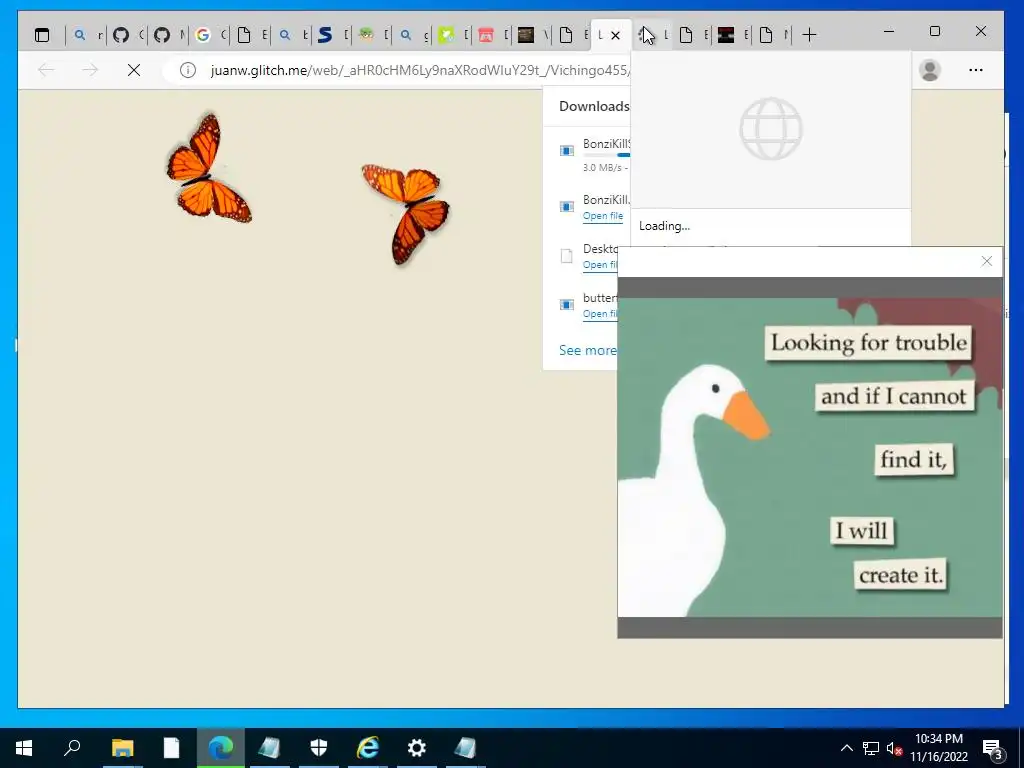Click the butterfly nearest the Downloads panel

click(407, 213)
